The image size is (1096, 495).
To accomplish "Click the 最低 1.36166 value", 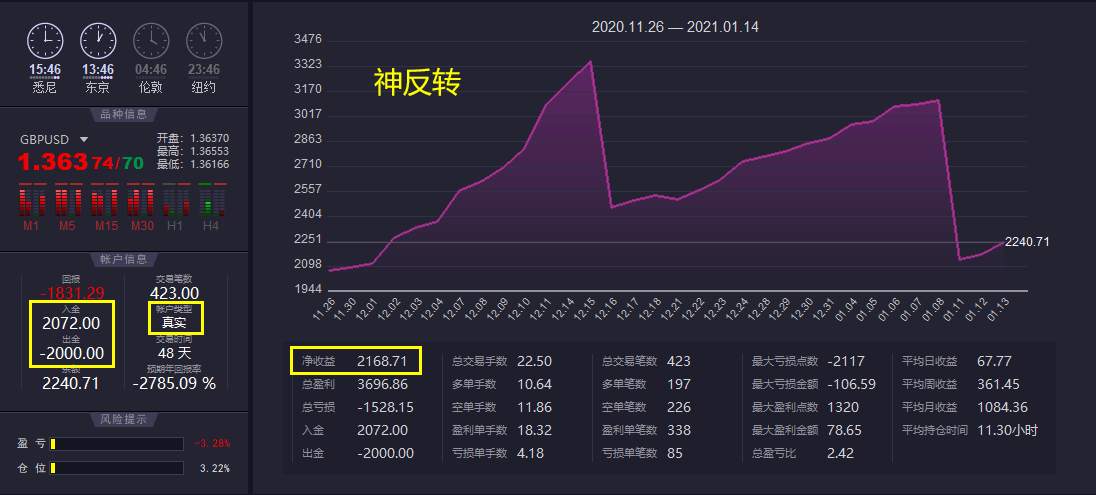I will click(209, 164).
